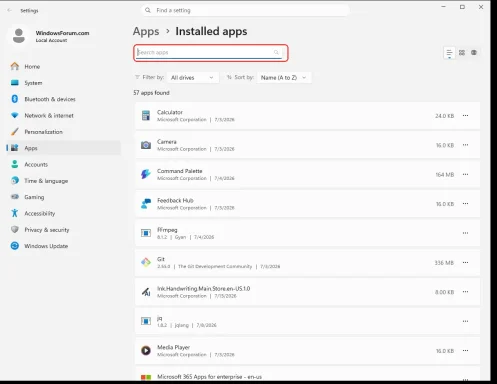Screen dimensions: 497x384
Task: Click the Command Palette app icon
Action: 146,174
